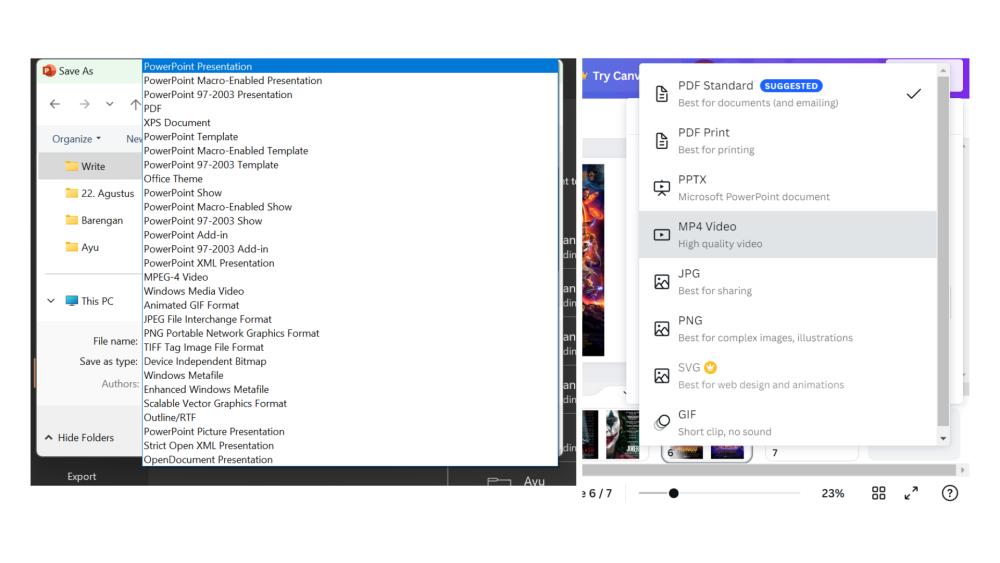
Task: Choose PowerPoint XML Presentation type
Action: coord(350,263)
